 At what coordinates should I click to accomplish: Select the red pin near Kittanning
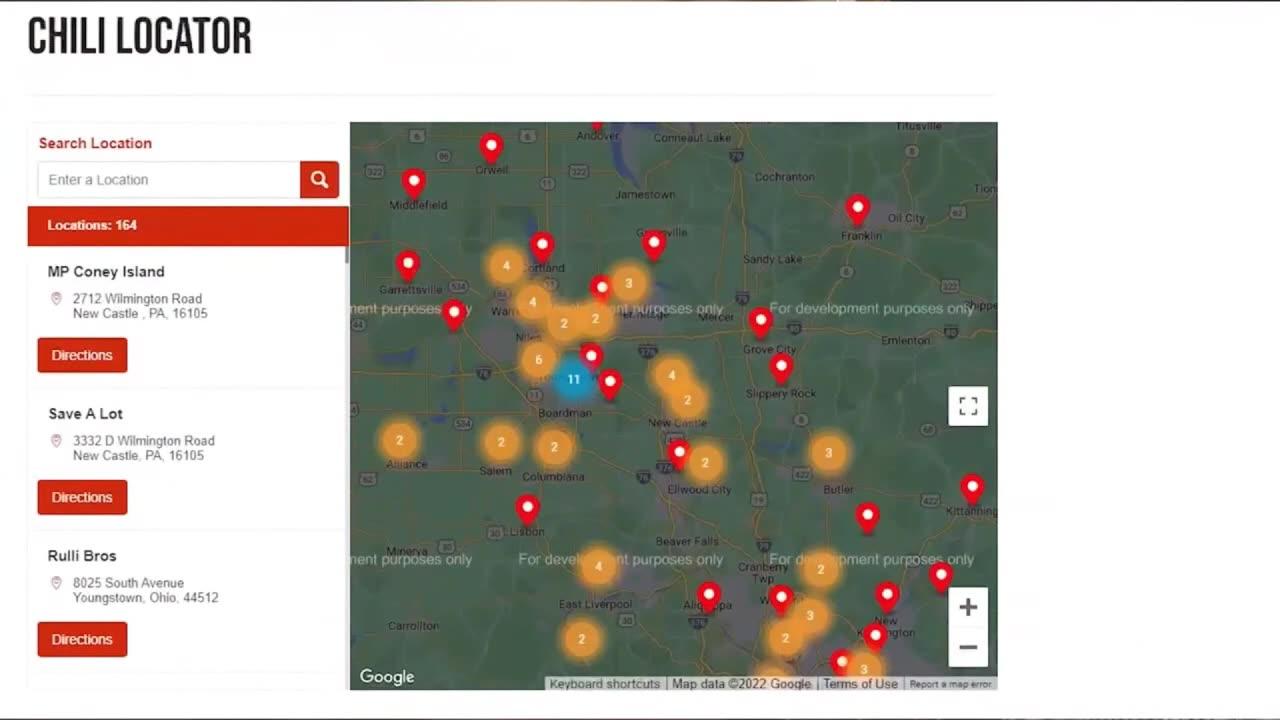(972, 490)
